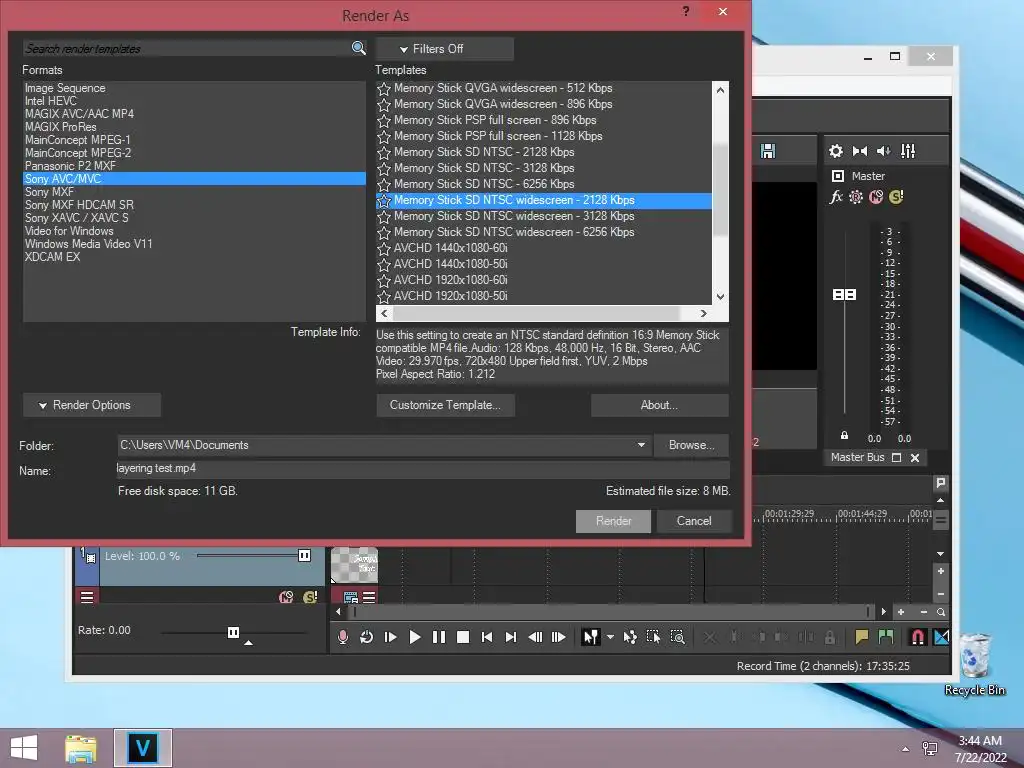Favorite the Memory Stick QVGA widescreen 512 Kbps template
Image resolution: width=1024 pixels, height=768 pixels.
(x=384, y=88)
